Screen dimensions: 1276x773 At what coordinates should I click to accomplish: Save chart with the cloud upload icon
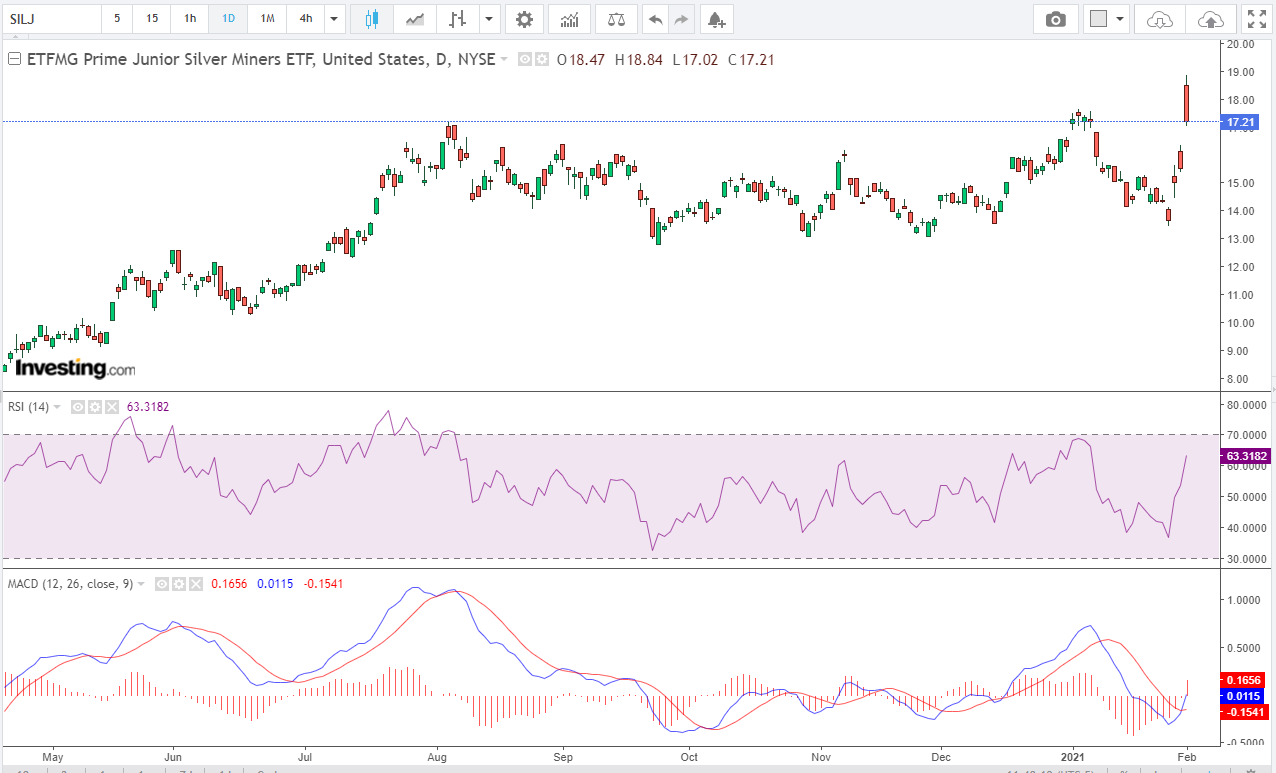coord(1209,19)
